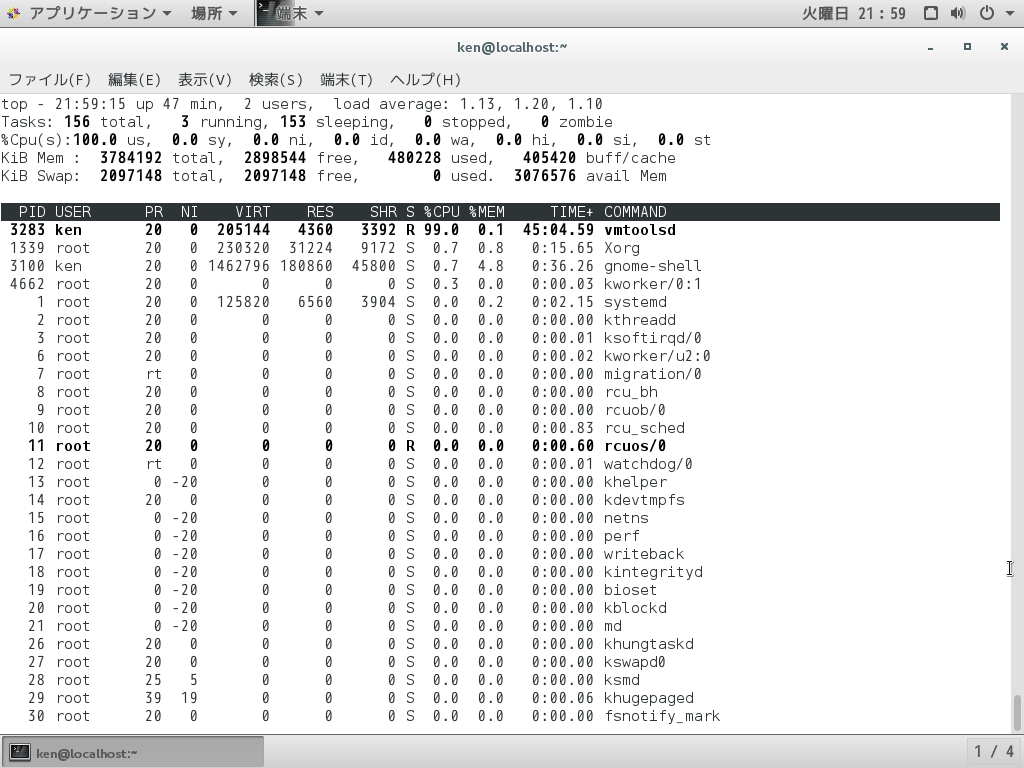Click the ksoftirqd/0 command text

click(x=652, y=338)
